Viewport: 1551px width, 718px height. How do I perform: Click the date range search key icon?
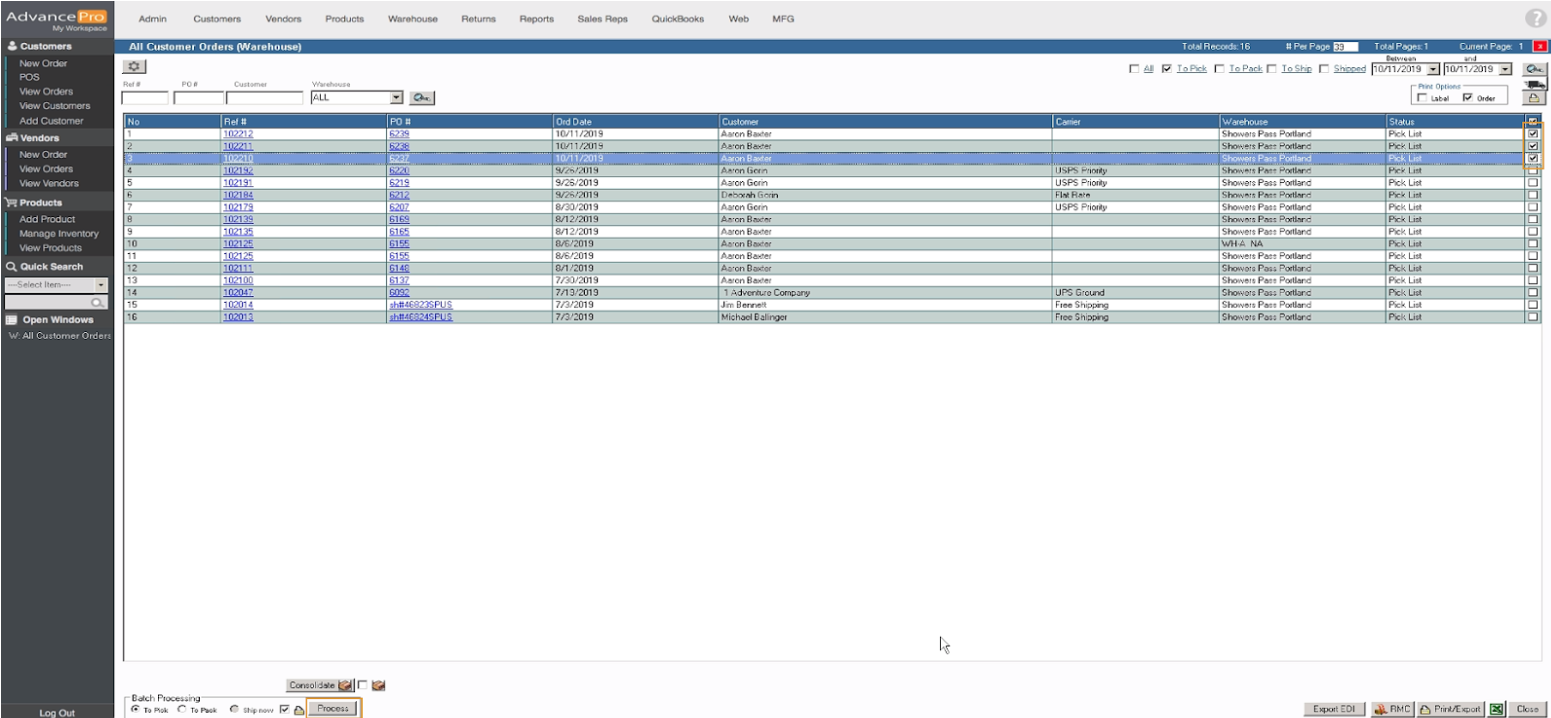click(1533, 69)
